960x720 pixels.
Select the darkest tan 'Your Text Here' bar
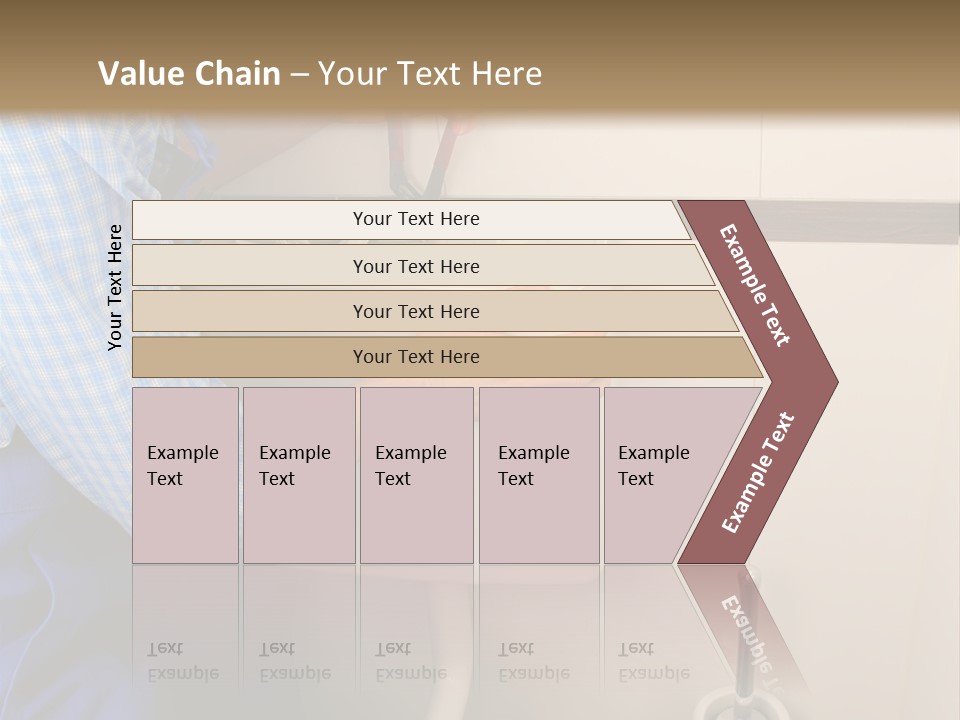pyautogui.click(x=447, y=357)
